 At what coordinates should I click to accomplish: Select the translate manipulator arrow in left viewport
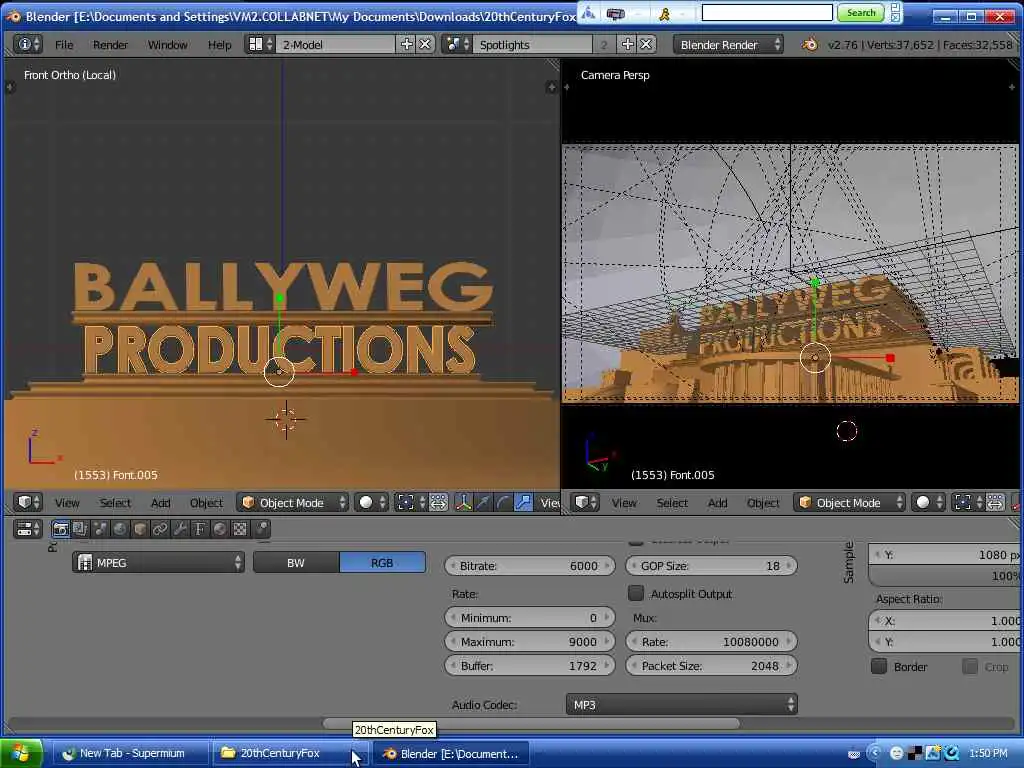click(x=483, y=502)
